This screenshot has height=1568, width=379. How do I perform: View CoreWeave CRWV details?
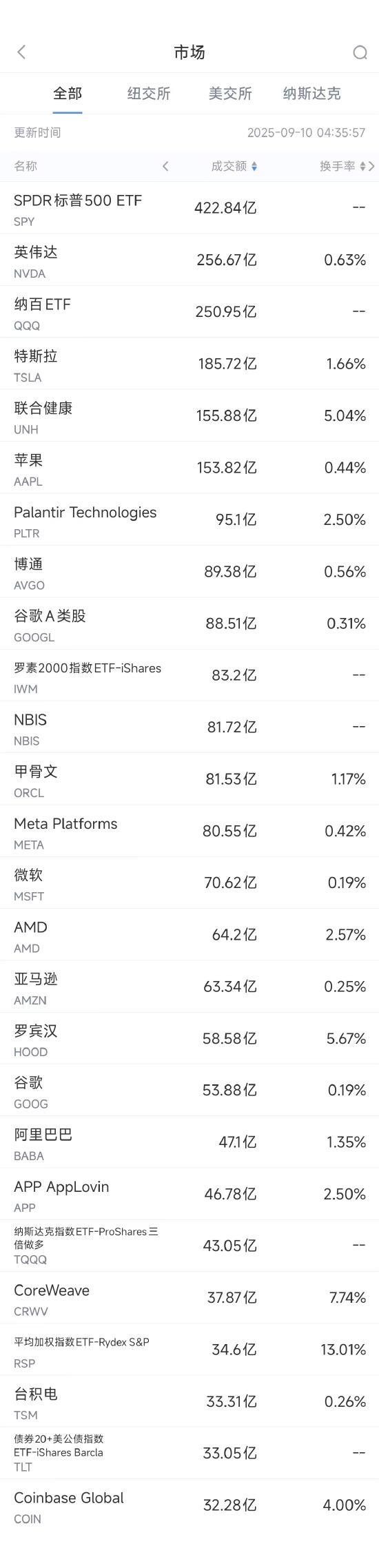(189, 1298)
